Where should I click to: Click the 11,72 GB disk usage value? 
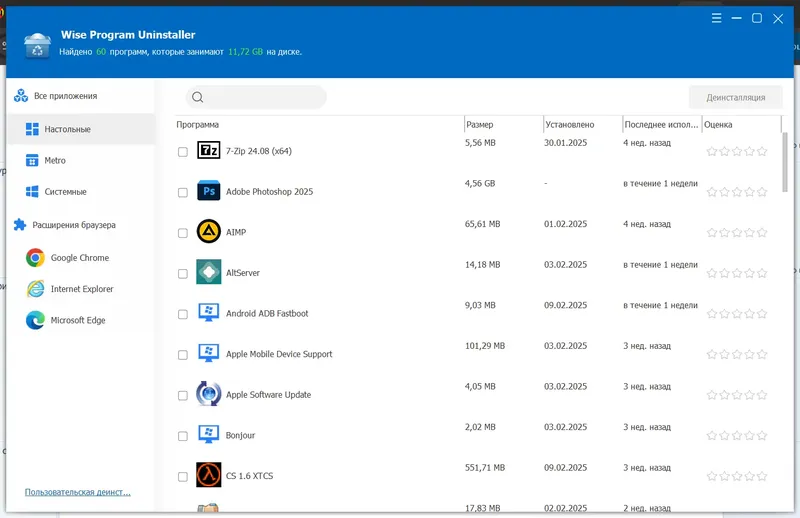[x=245, y=52]
